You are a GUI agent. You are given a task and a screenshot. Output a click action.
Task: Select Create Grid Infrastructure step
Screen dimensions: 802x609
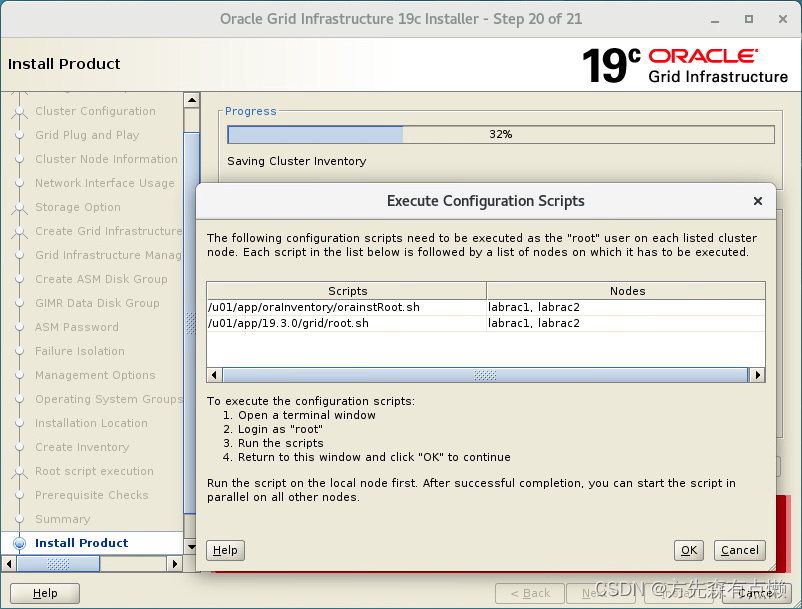click(x=108, y=231)
